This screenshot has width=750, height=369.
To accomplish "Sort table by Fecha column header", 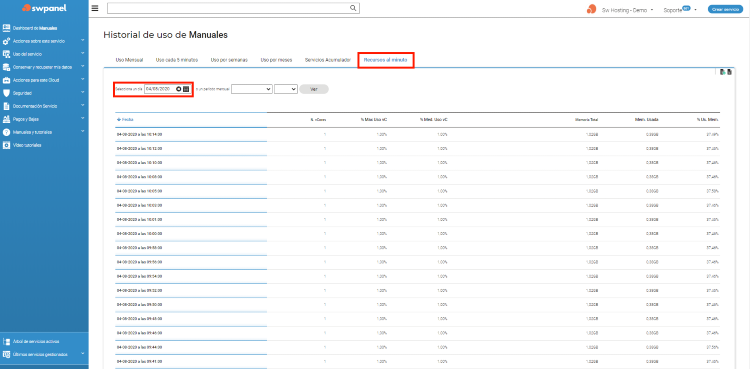I will 128,119.
